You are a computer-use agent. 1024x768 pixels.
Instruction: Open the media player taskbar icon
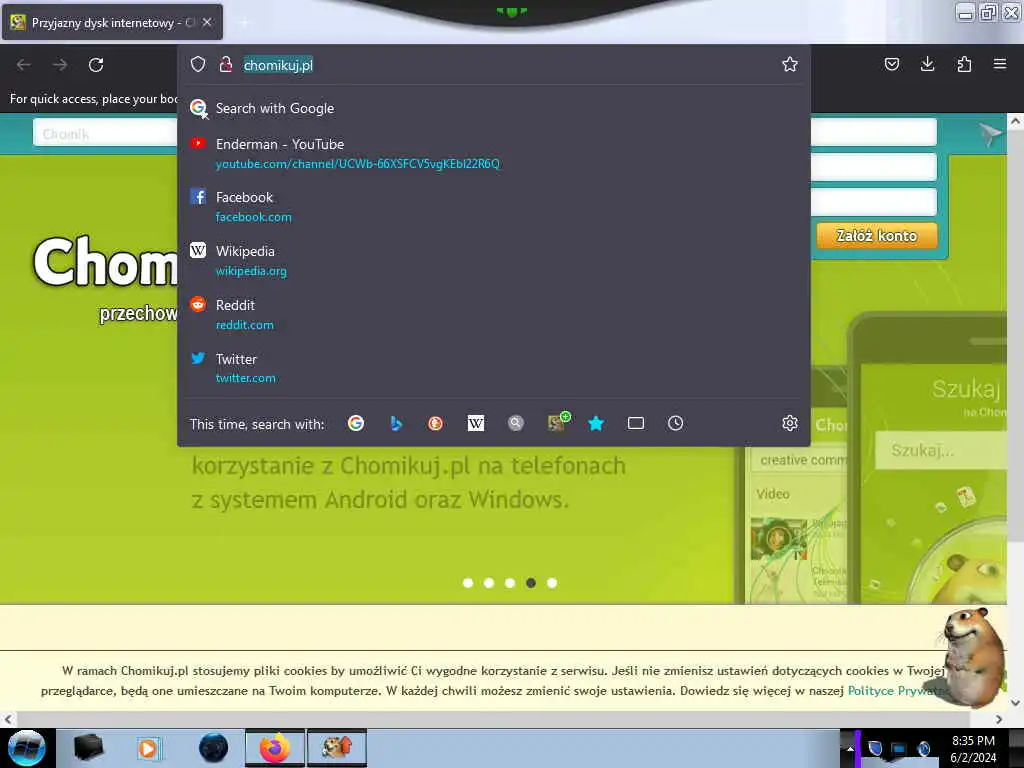coord(148,748)
